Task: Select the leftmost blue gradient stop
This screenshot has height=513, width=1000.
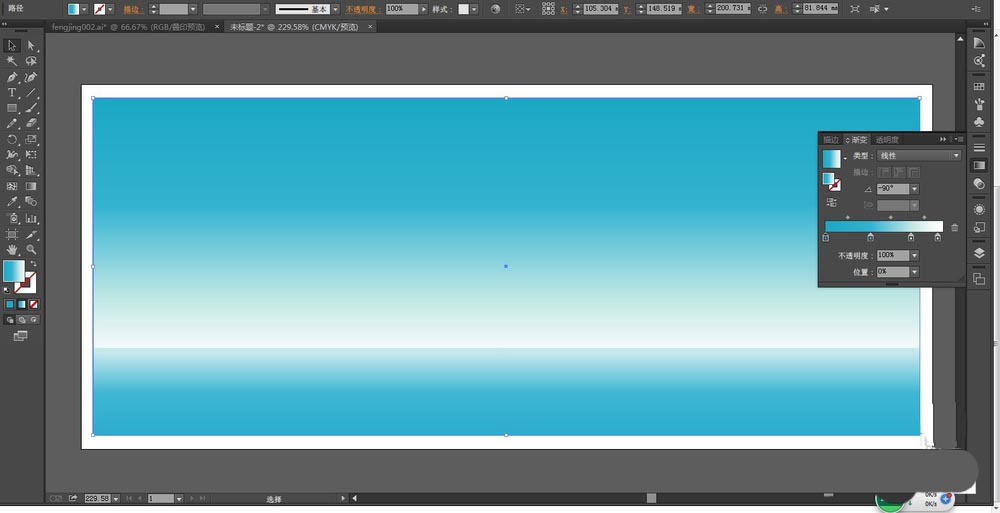Action: pyautogui.click(x=826, y=237)
